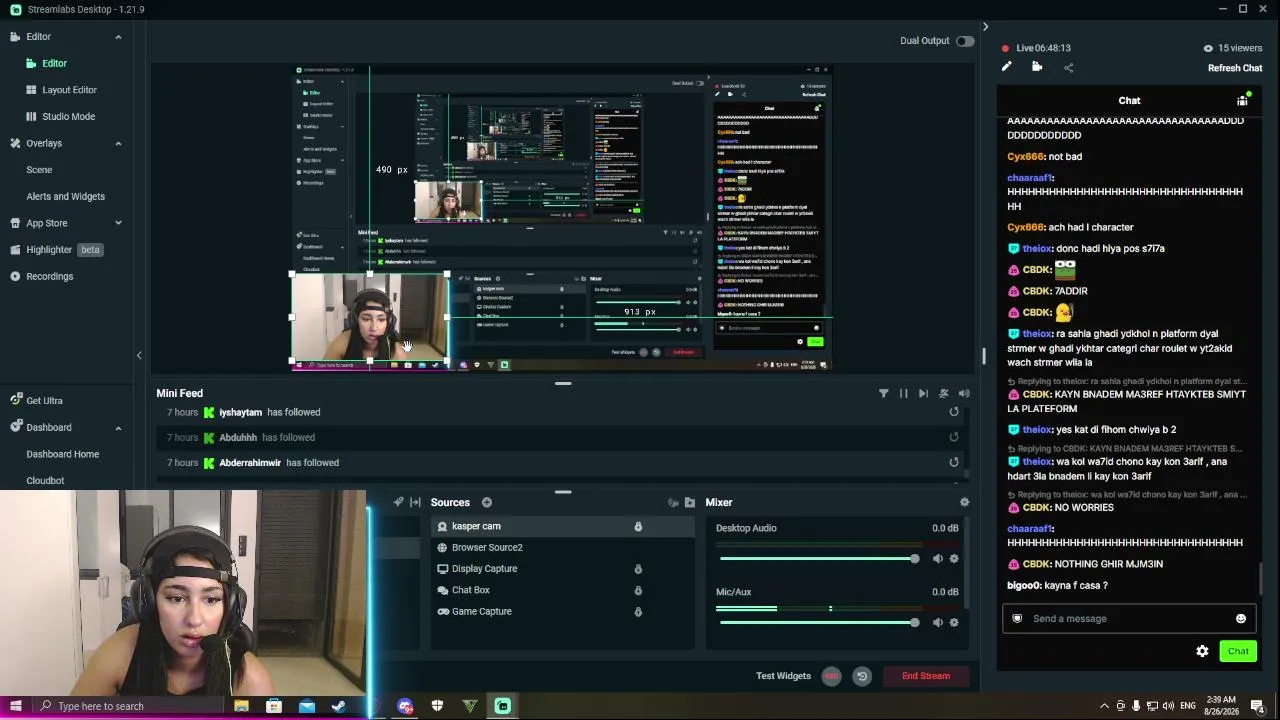
Task: Collapse the Editor sidebar section
Action: (x=118, y=37)
